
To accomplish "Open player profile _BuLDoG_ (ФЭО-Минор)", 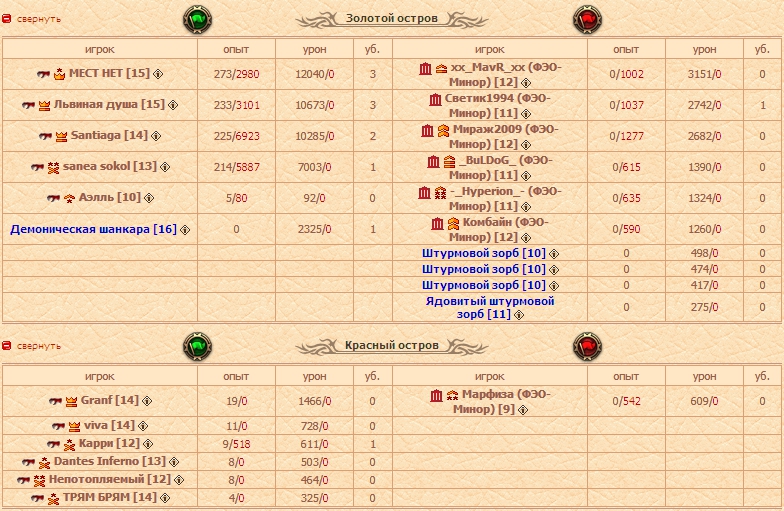I will click(505, 168).
